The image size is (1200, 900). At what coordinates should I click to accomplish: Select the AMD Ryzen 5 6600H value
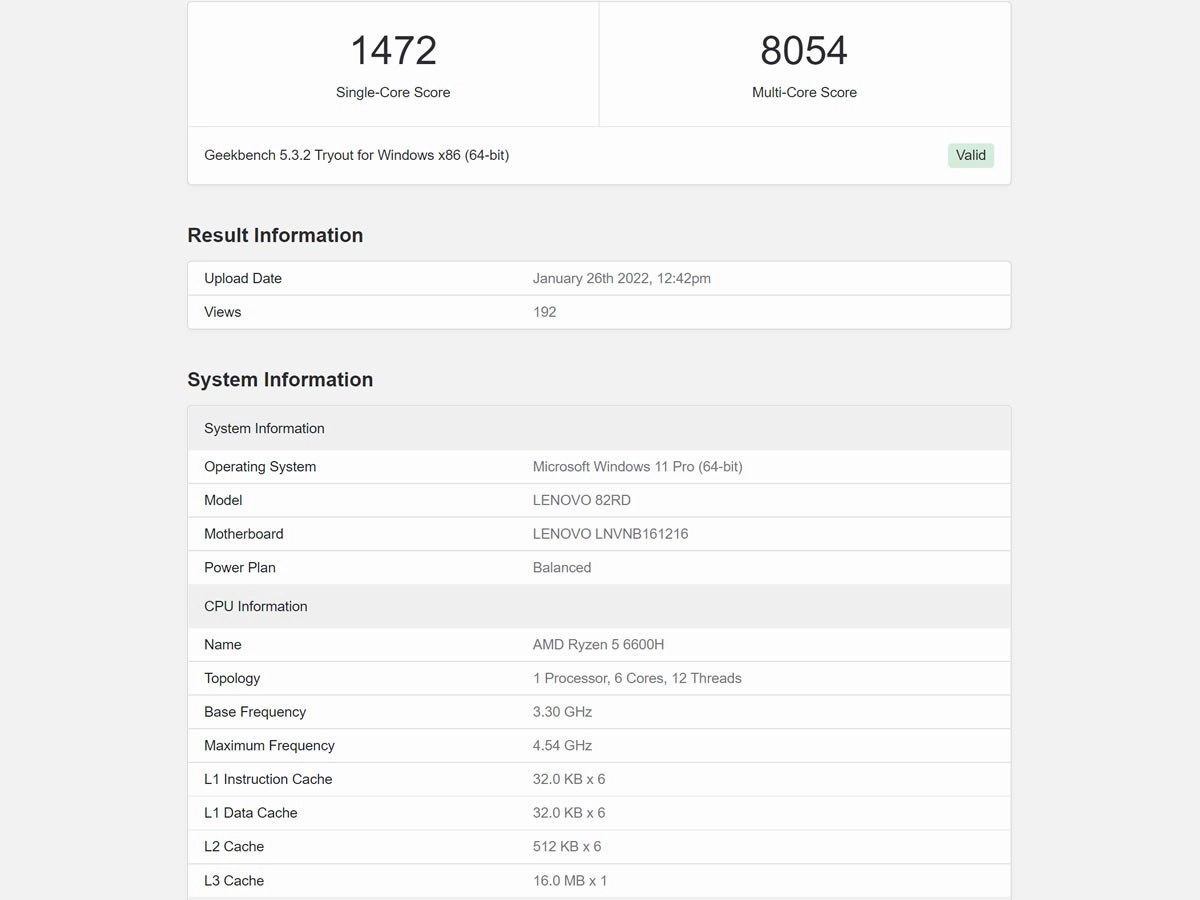pyautogui.click(x=598, y=644)
